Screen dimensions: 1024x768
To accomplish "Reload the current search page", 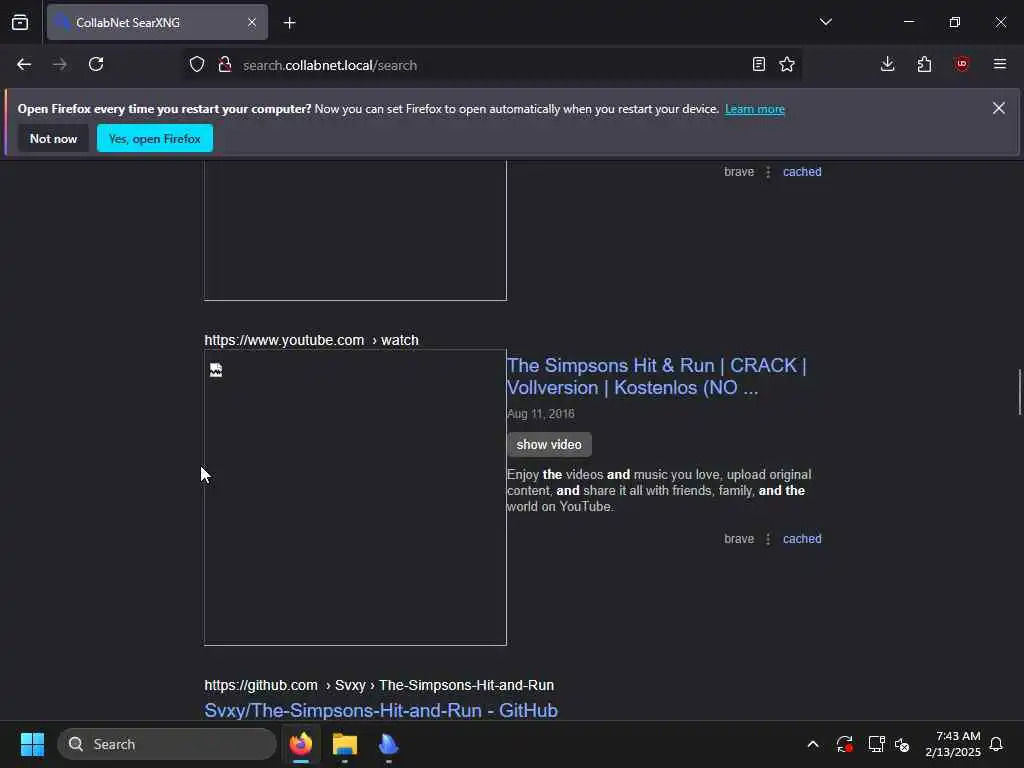I will click(x=96, y=65).
